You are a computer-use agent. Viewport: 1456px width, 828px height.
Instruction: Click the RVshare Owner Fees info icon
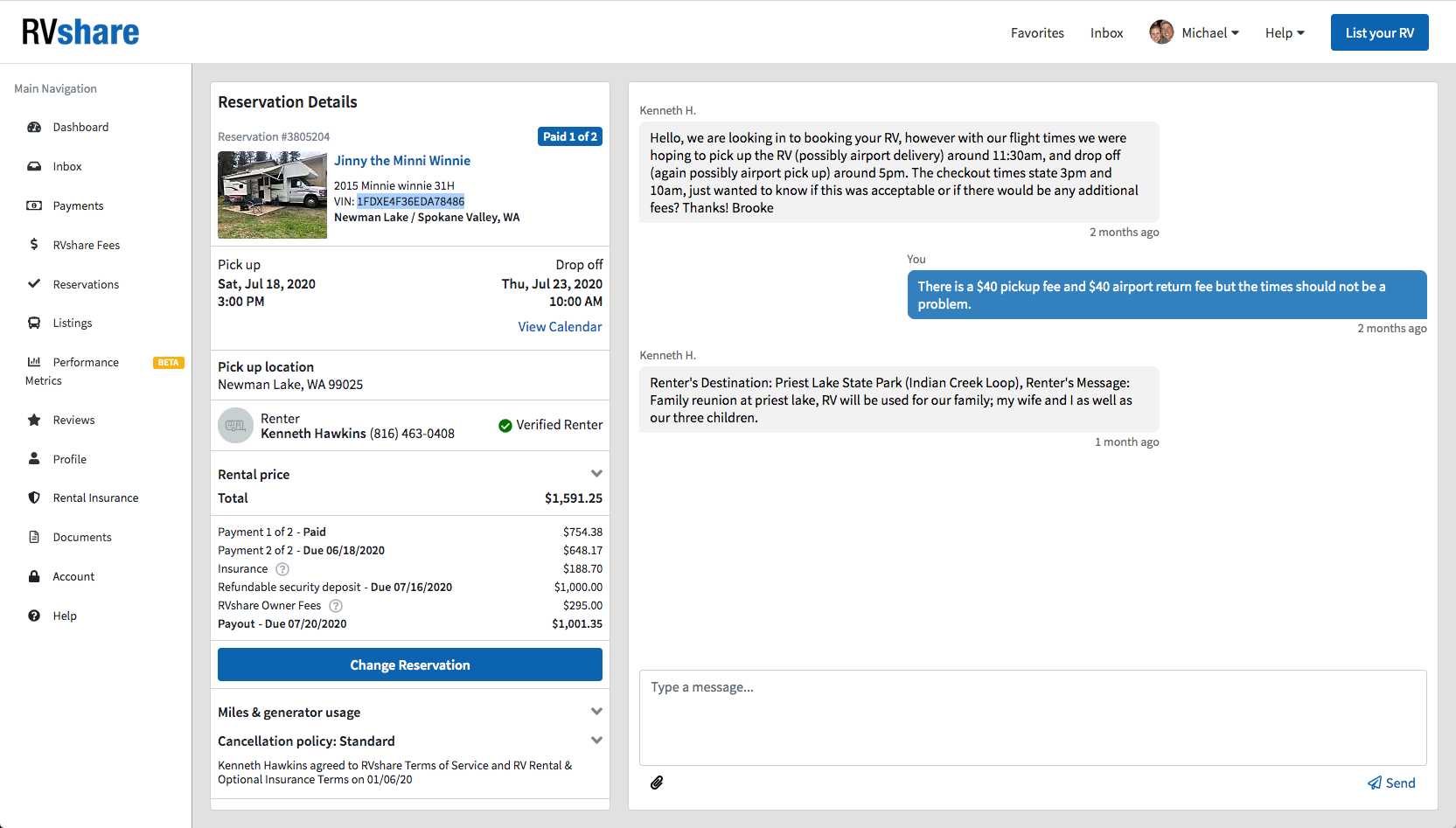click(336, 606)
